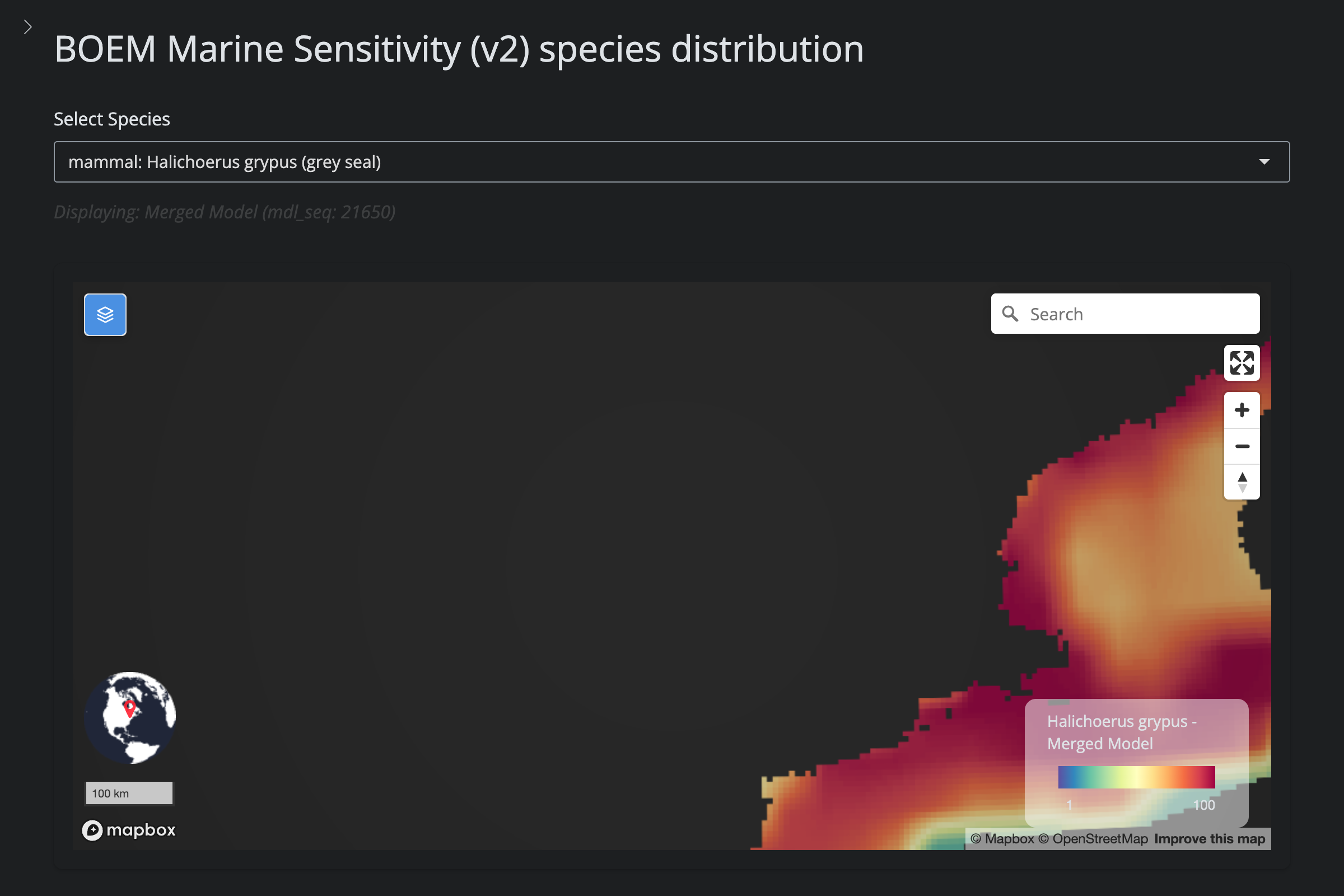Click the Improve this map link
This screenshot has width=1344, height=896.
click(1209, 838)
